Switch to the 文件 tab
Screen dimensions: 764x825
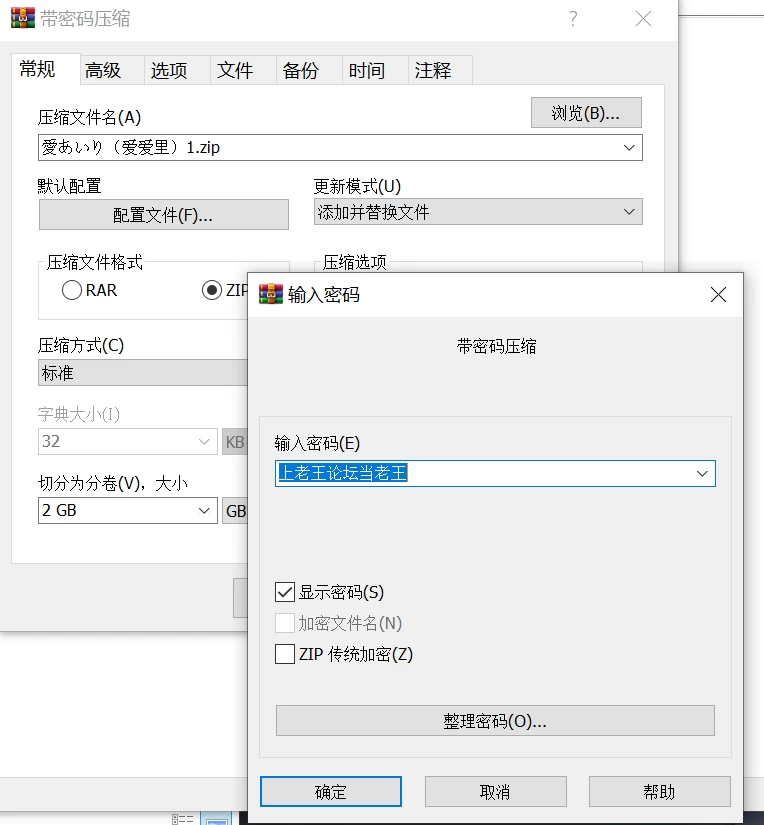point(244,70)
